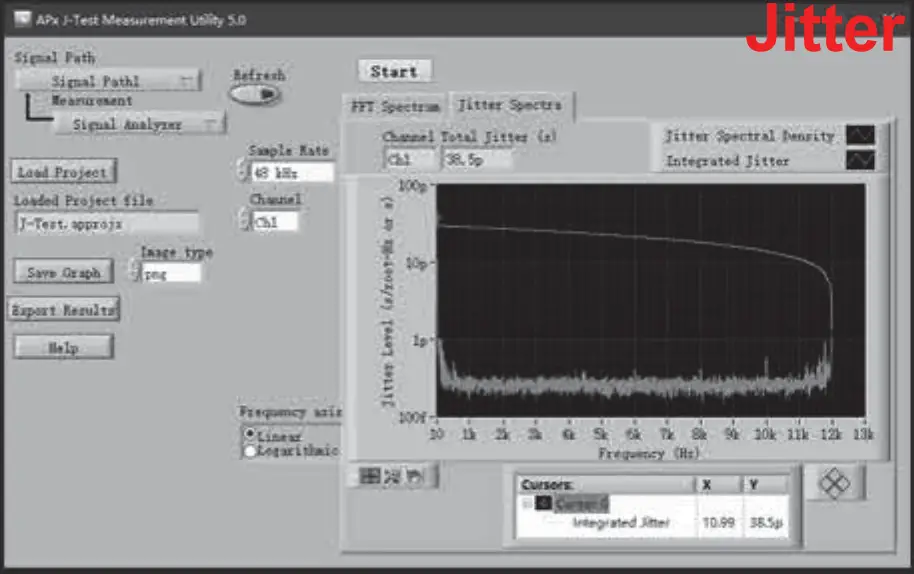Select the cursor movement tool icon
Viewport: 914px width, 574px height.
(370, 476)
